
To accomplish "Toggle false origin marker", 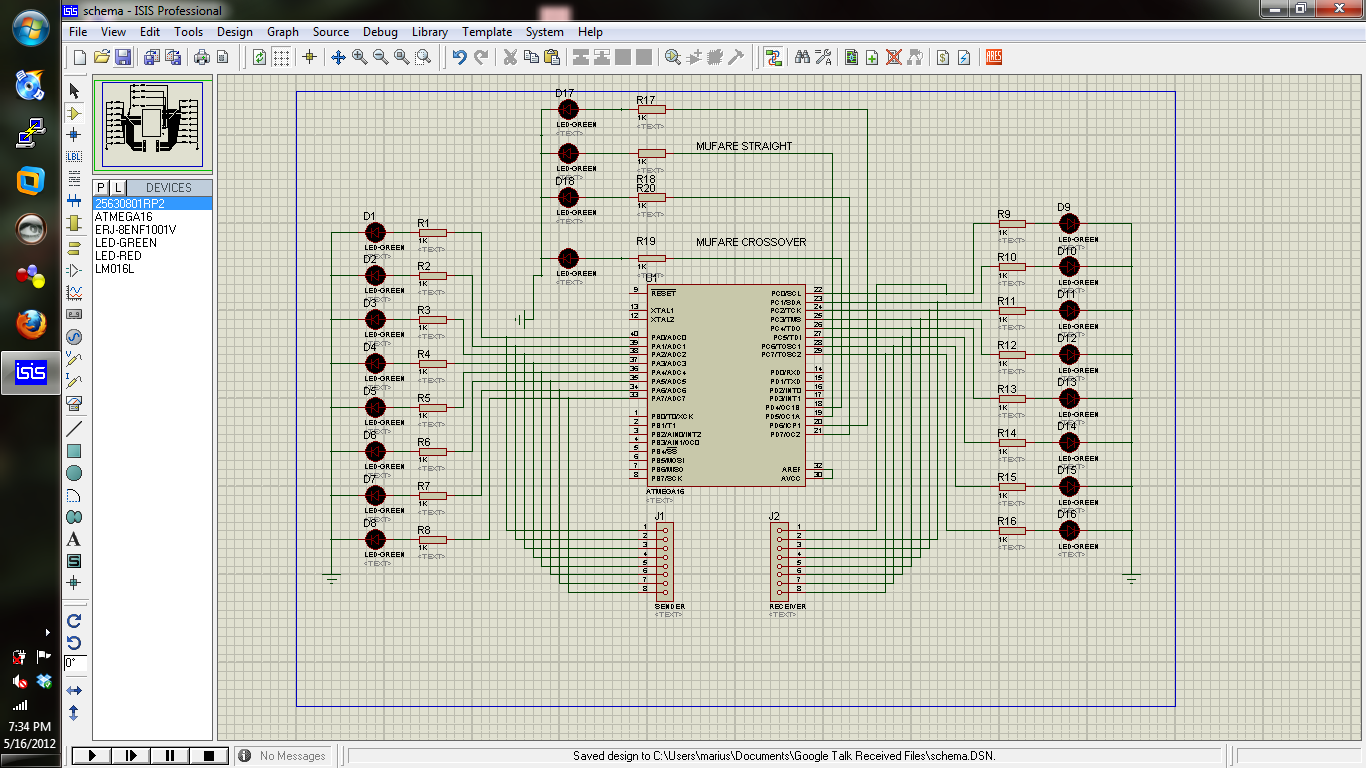I will coord(309,57).
